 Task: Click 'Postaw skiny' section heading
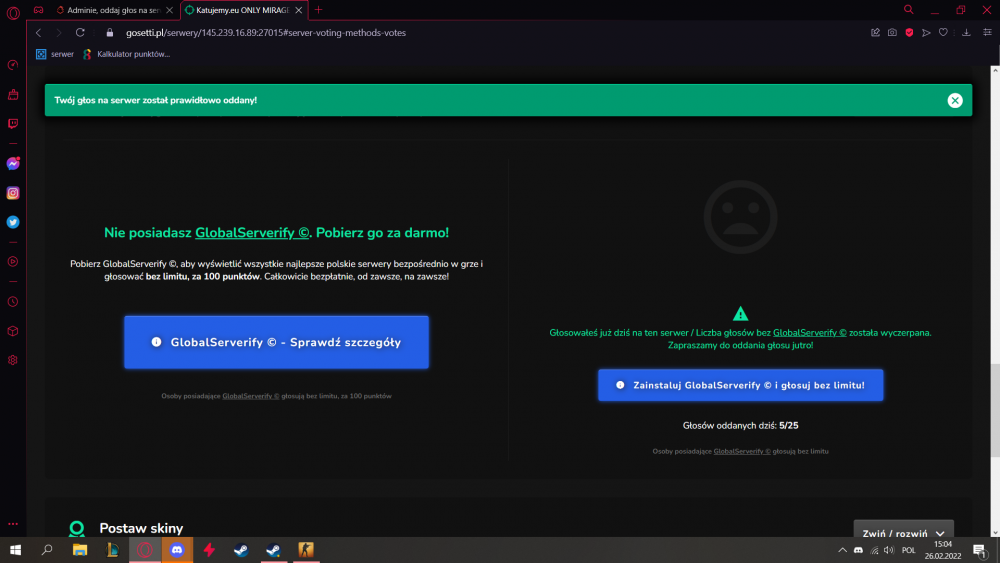[141, 529]
